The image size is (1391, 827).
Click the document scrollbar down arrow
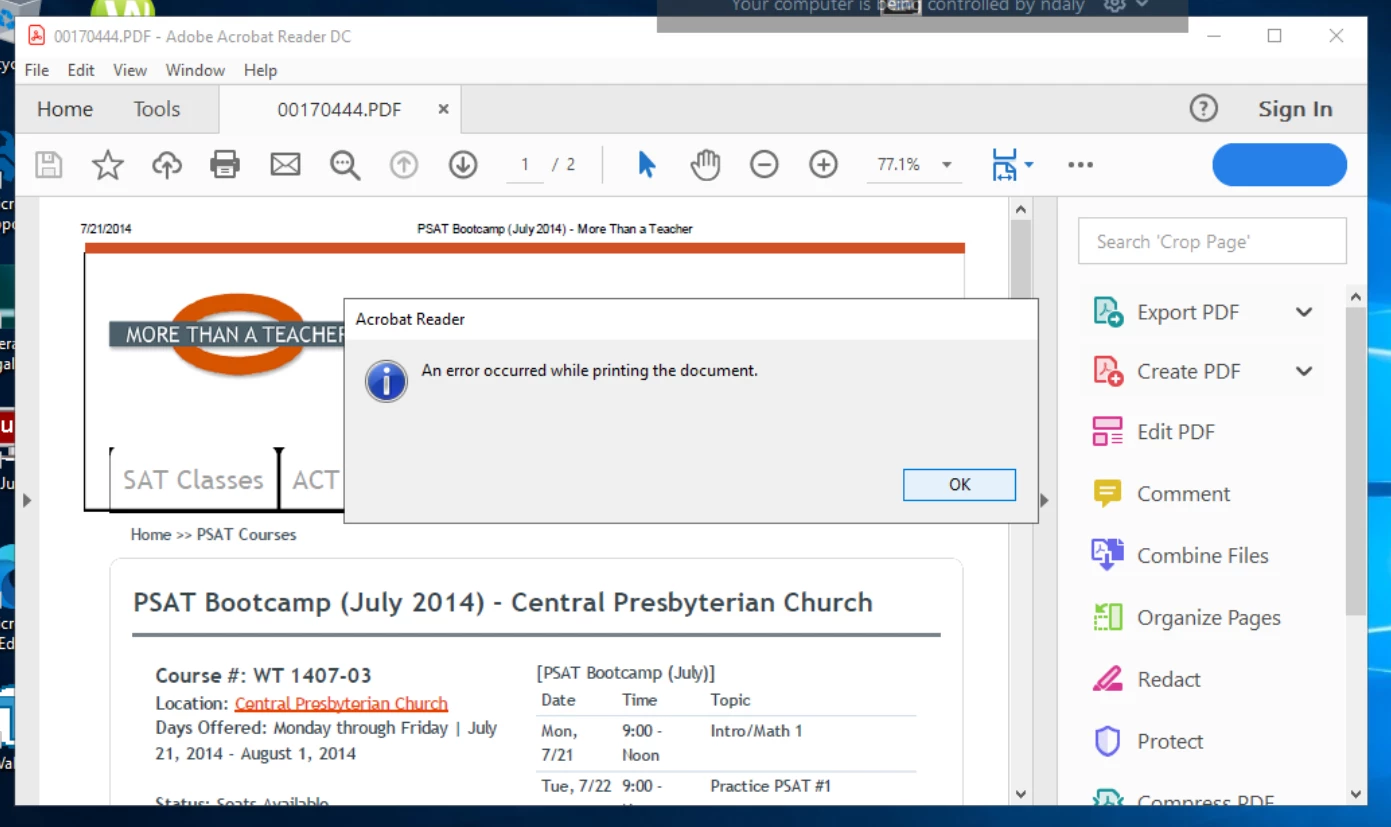(1020, 794)
